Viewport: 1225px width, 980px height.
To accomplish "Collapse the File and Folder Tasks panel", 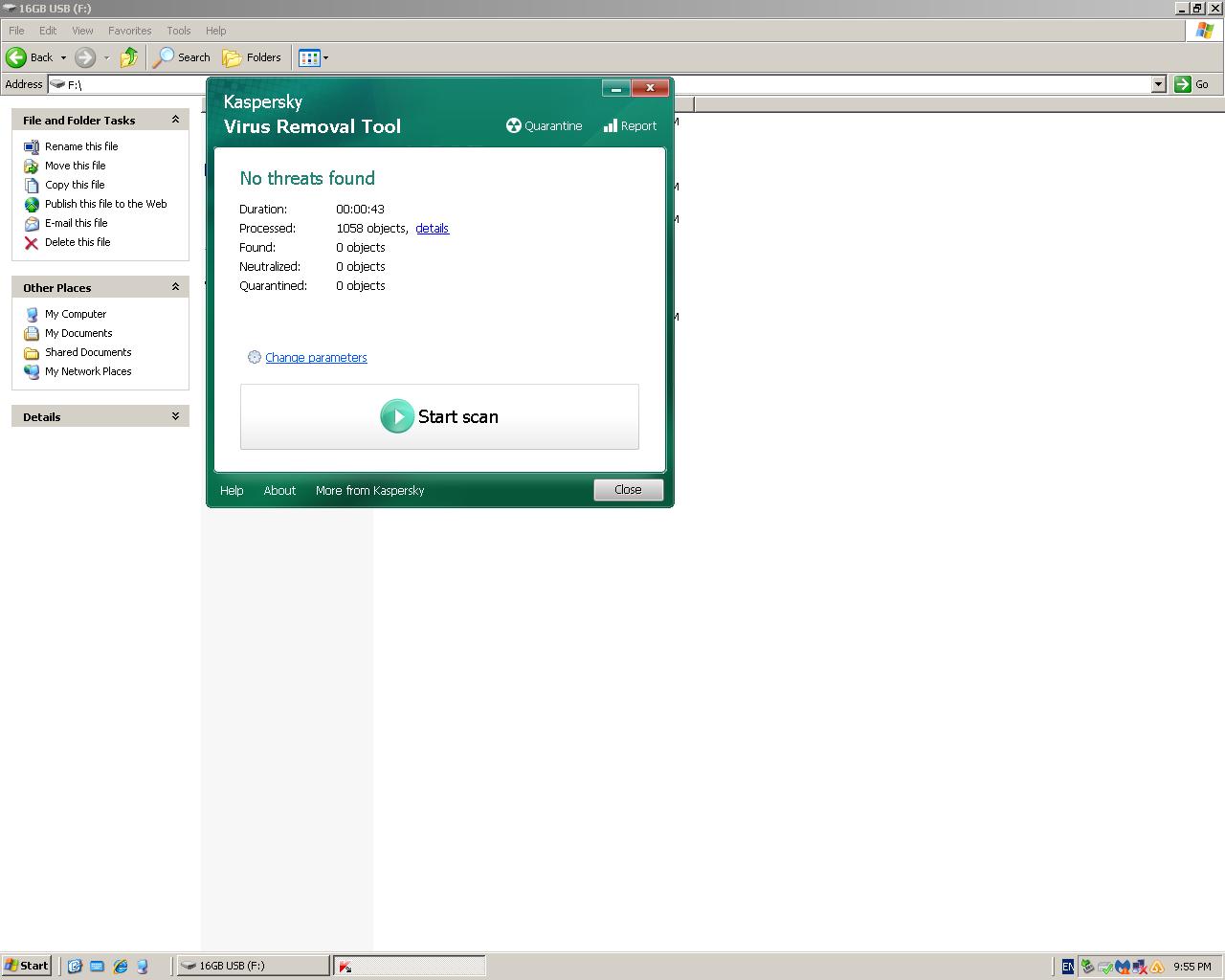I will click(x=175, y=120).
